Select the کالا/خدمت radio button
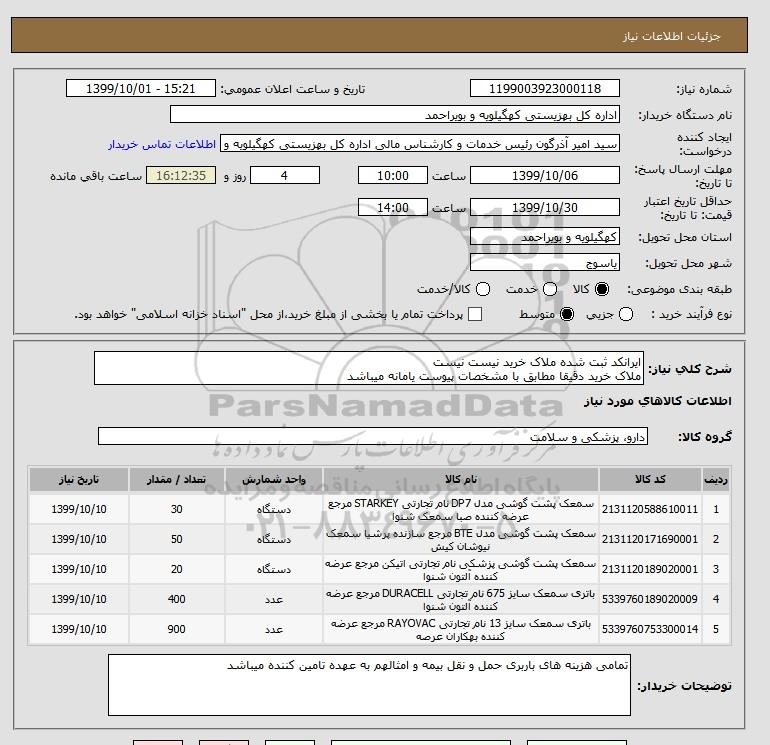770x745 pixels. 483,289
